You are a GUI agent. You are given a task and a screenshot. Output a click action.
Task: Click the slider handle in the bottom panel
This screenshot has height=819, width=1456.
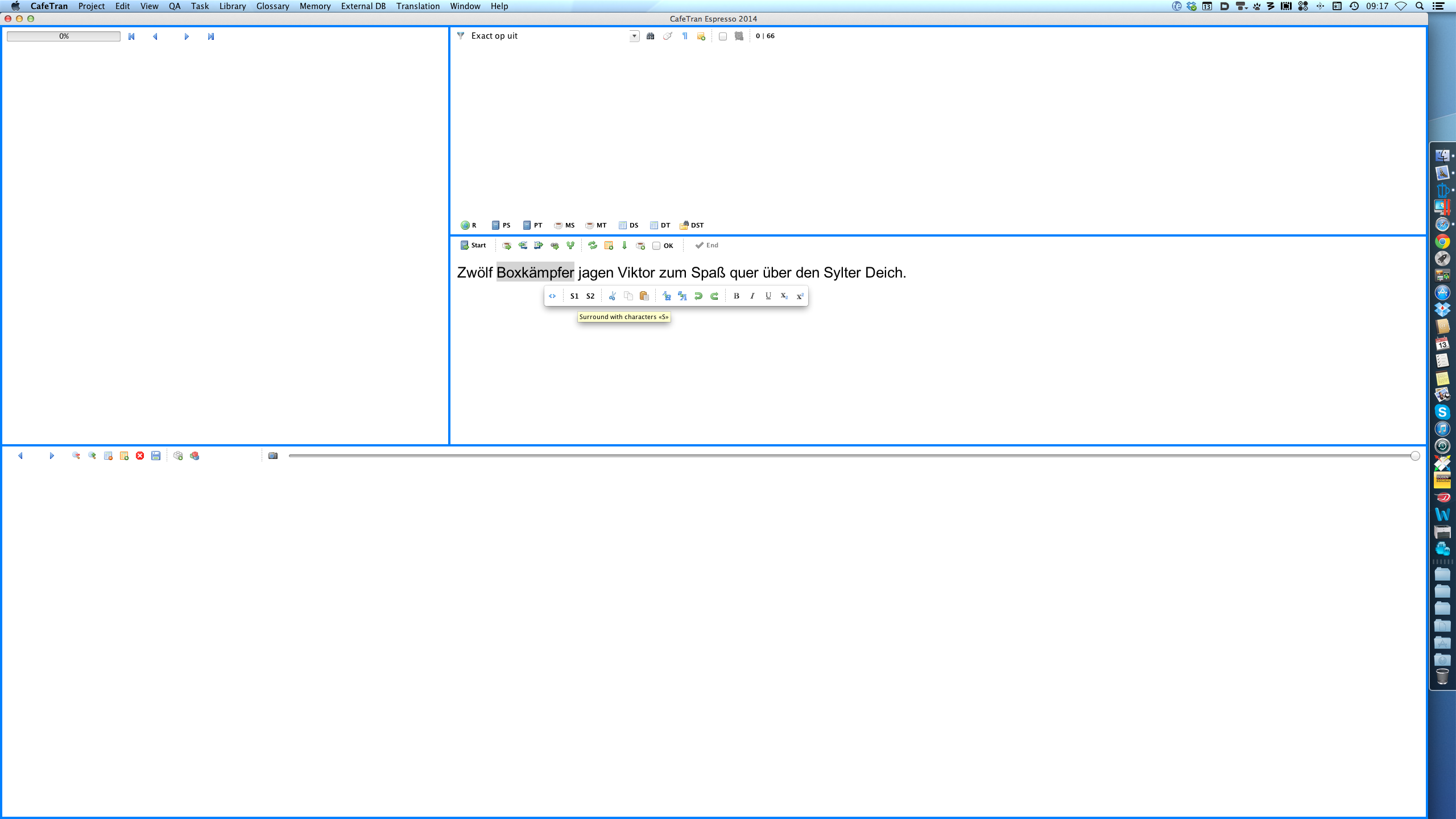coord(1415,456)
